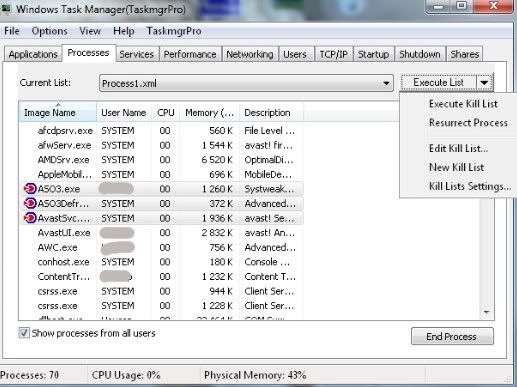Select the conhost.exe process row
This screenshot has width=517, height=387.
pos(161,262)
